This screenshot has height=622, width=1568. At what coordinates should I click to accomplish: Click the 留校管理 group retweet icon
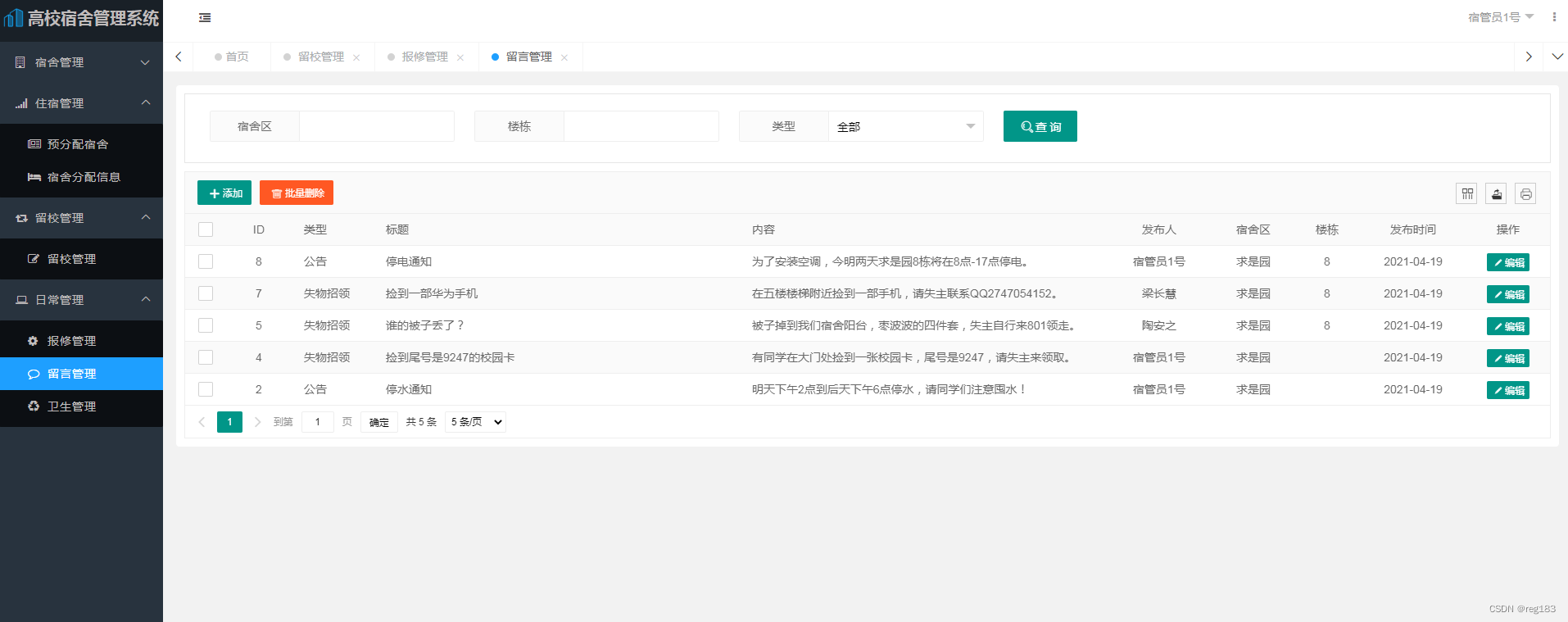coord(21,218)
